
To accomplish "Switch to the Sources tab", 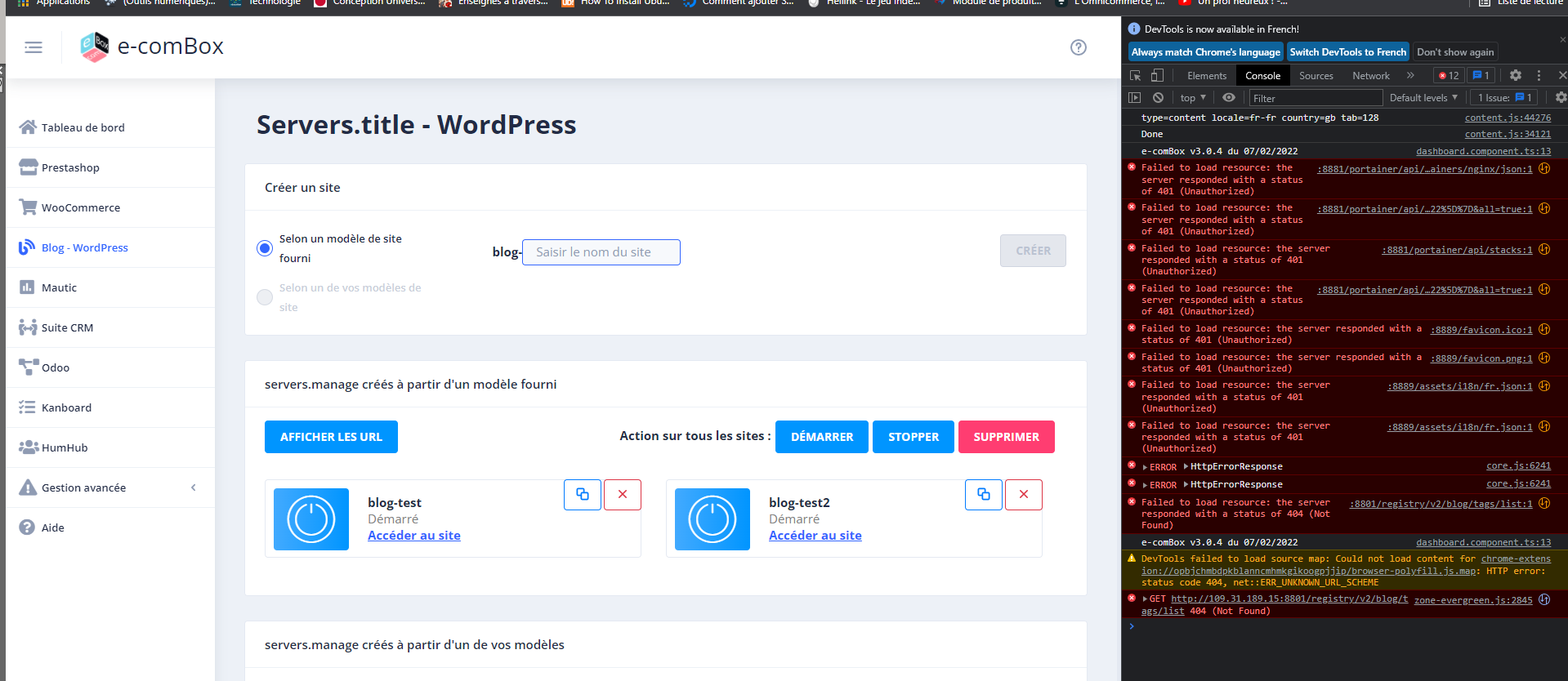I will [x=1316, y=75].
